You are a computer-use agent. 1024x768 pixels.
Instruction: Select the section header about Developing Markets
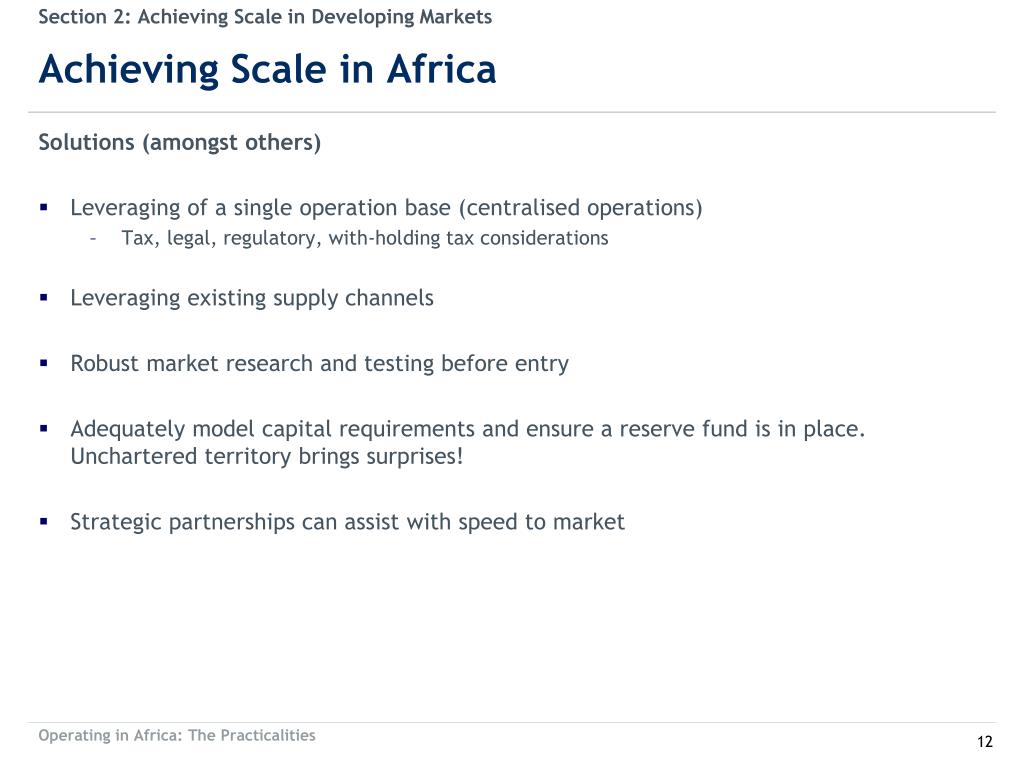[x=265, y=16]
